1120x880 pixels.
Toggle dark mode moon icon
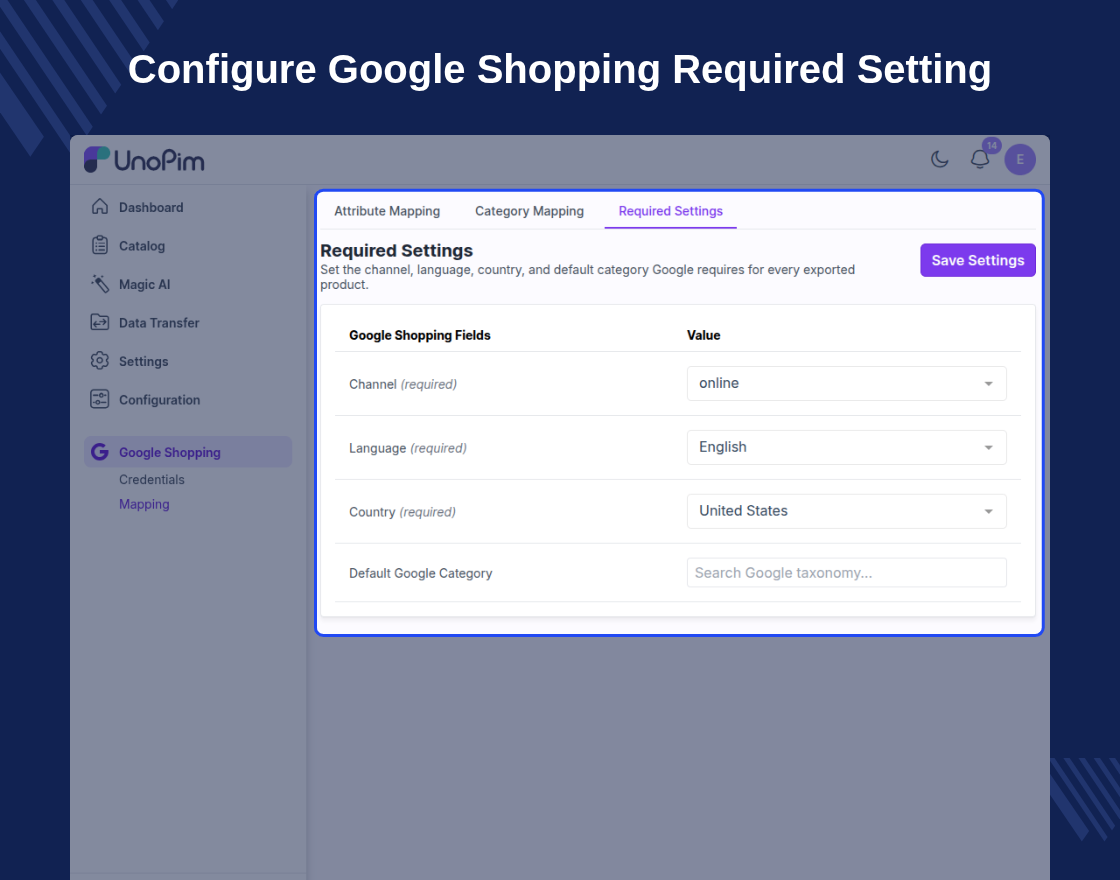coord(939,159)
